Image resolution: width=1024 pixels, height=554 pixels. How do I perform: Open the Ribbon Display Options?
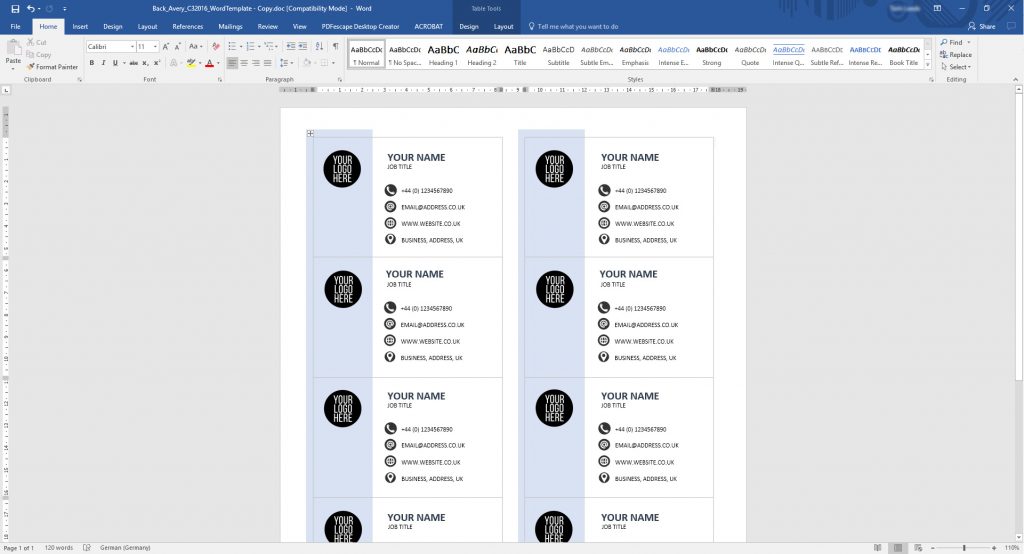(937, 8)
